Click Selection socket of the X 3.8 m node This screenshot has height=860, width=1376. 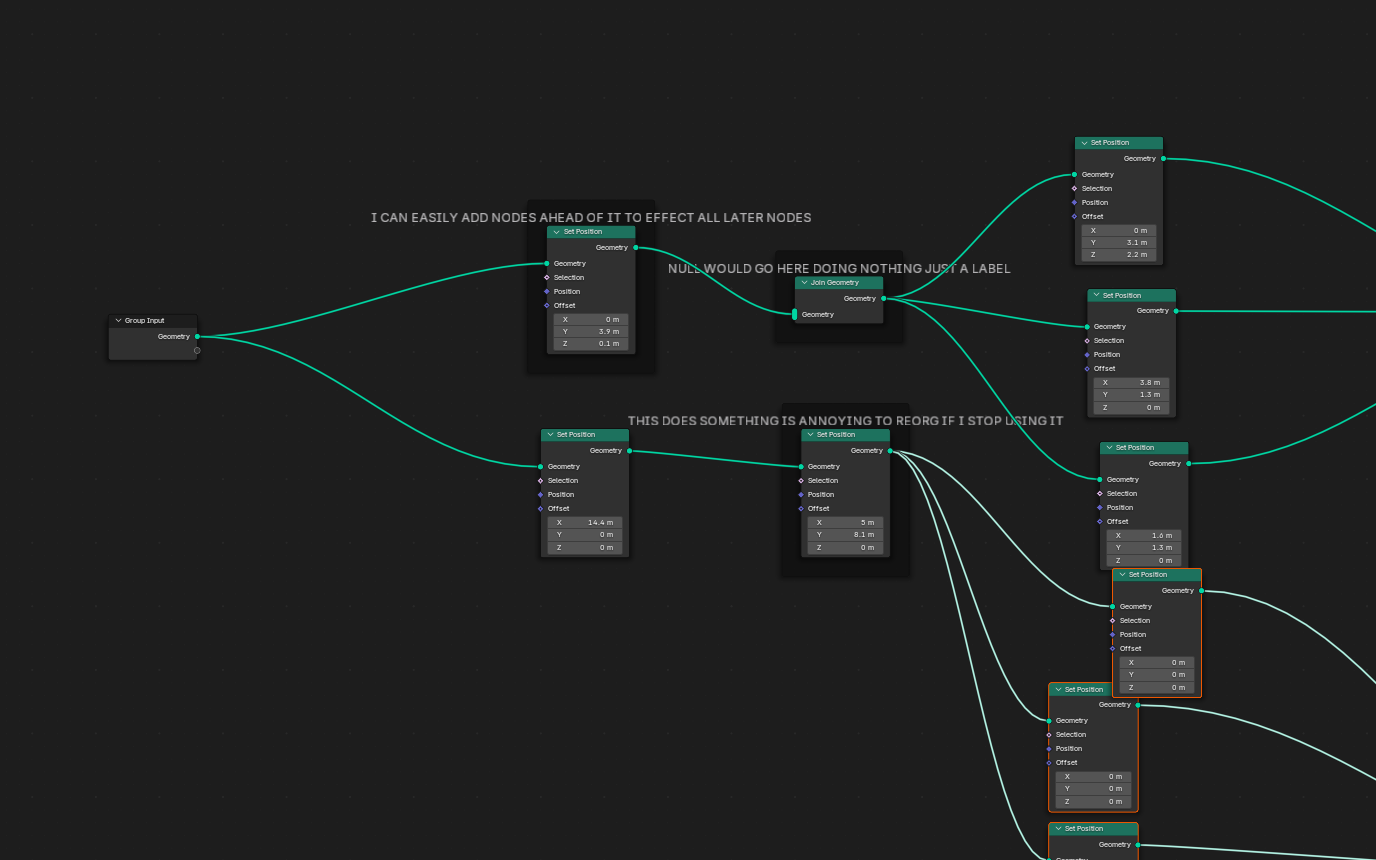pos(1087,341)
